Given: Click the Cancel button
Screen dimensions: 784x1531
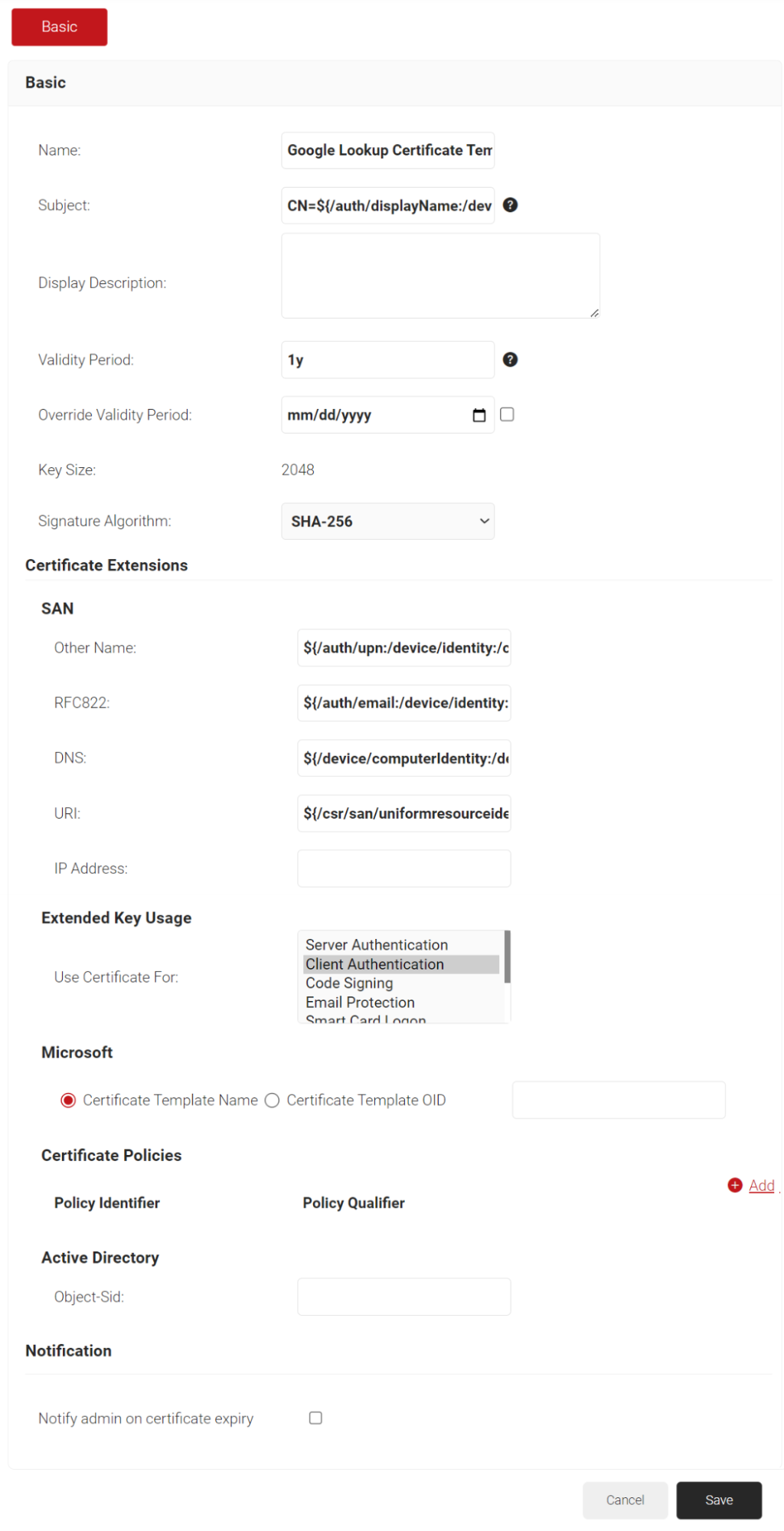Looking at the screenshot, I should (x=625, y=1500).
